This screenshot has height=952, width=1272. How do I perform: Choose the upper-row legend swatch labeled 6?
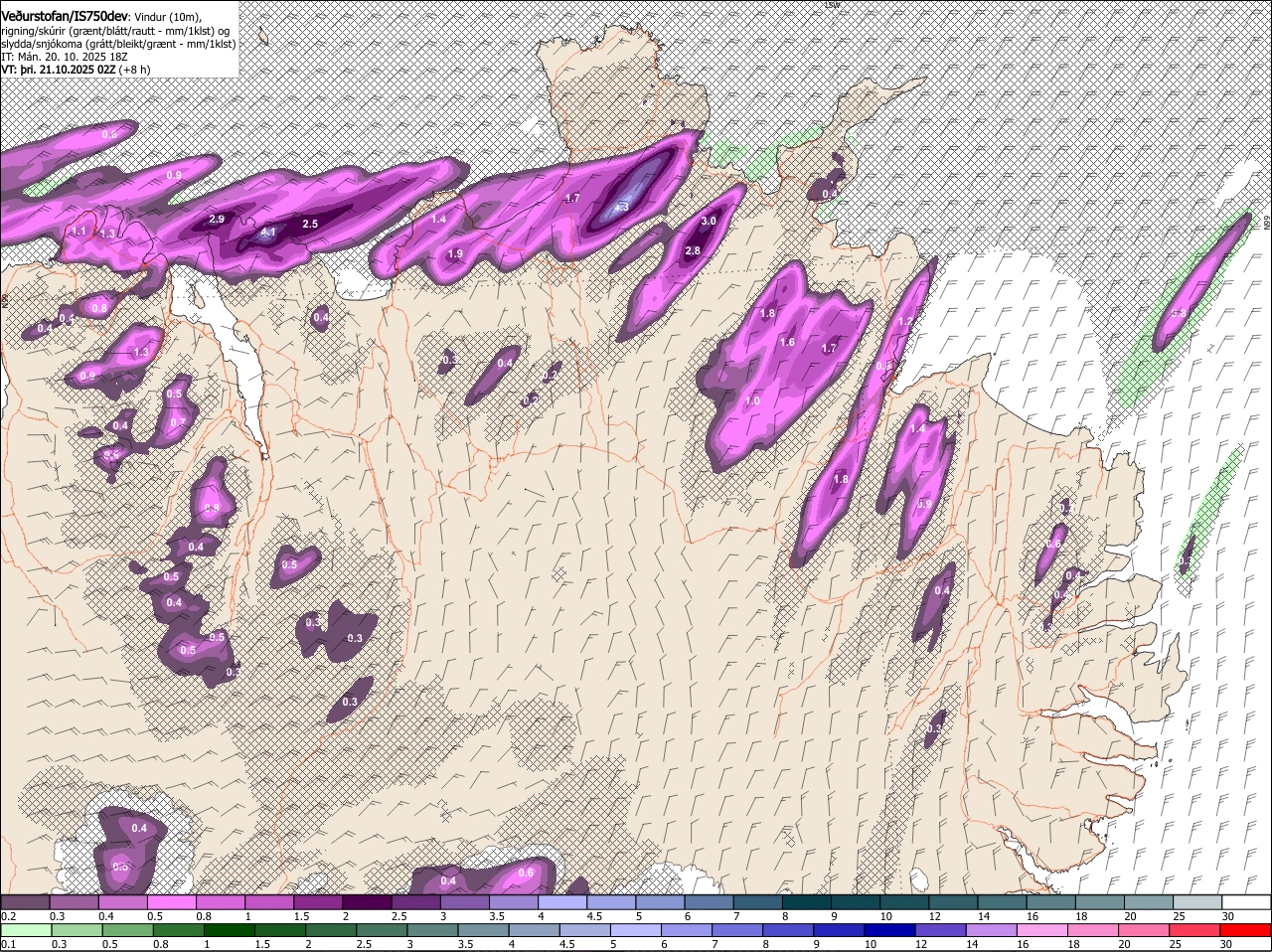pos(709,901)
